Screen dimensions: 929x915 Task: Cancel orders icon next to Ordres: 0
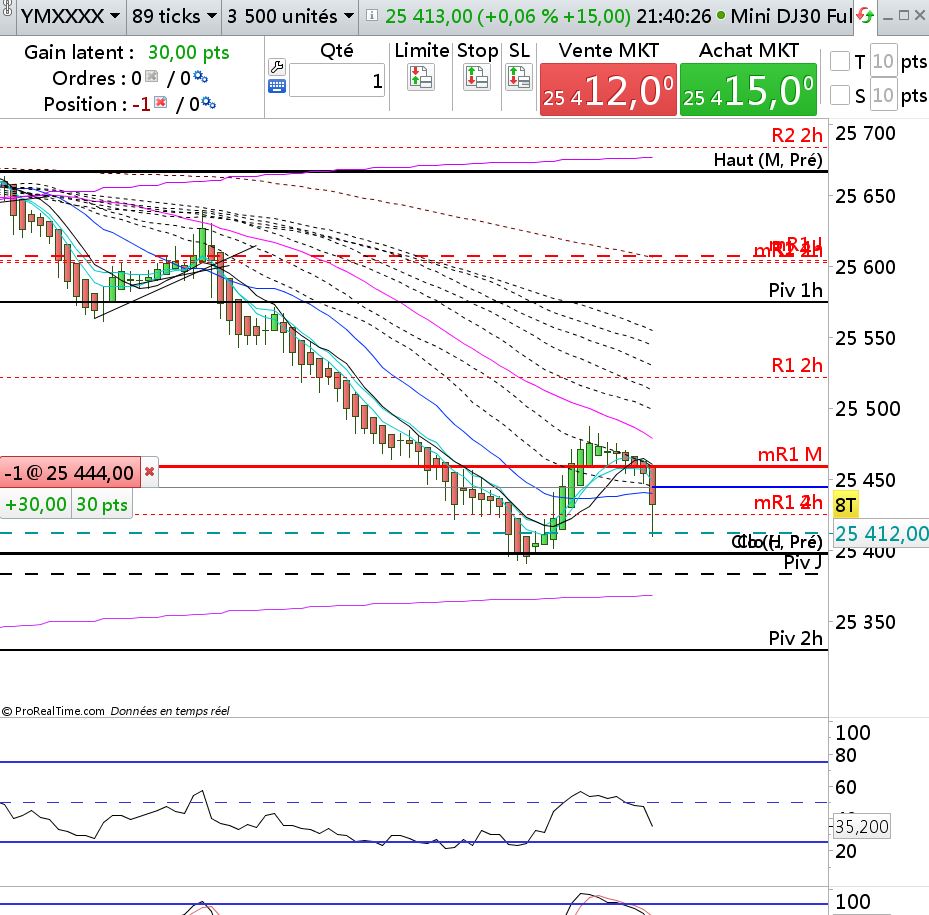(x=152, y=76)
